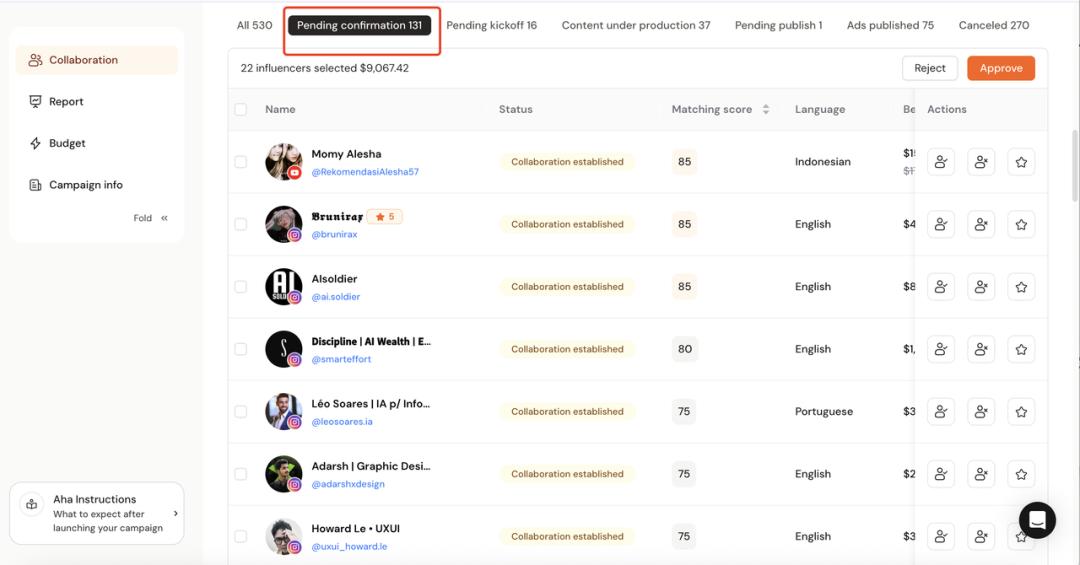Open the chat support bubble
This screenshot has width=1080, height=565.
click(1037, 520)
